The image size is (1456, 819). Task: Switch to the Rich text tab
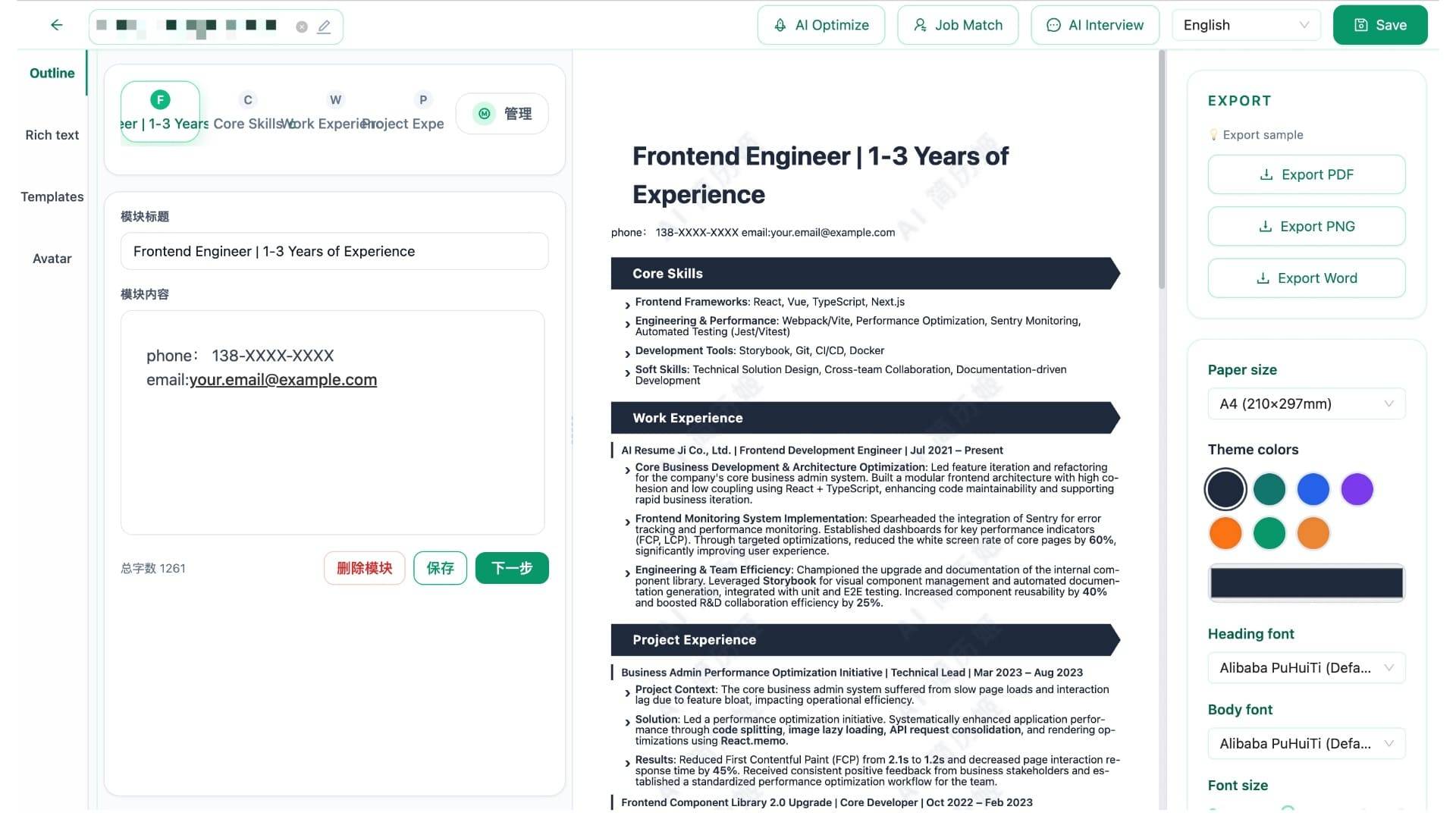tap(51, 135)
